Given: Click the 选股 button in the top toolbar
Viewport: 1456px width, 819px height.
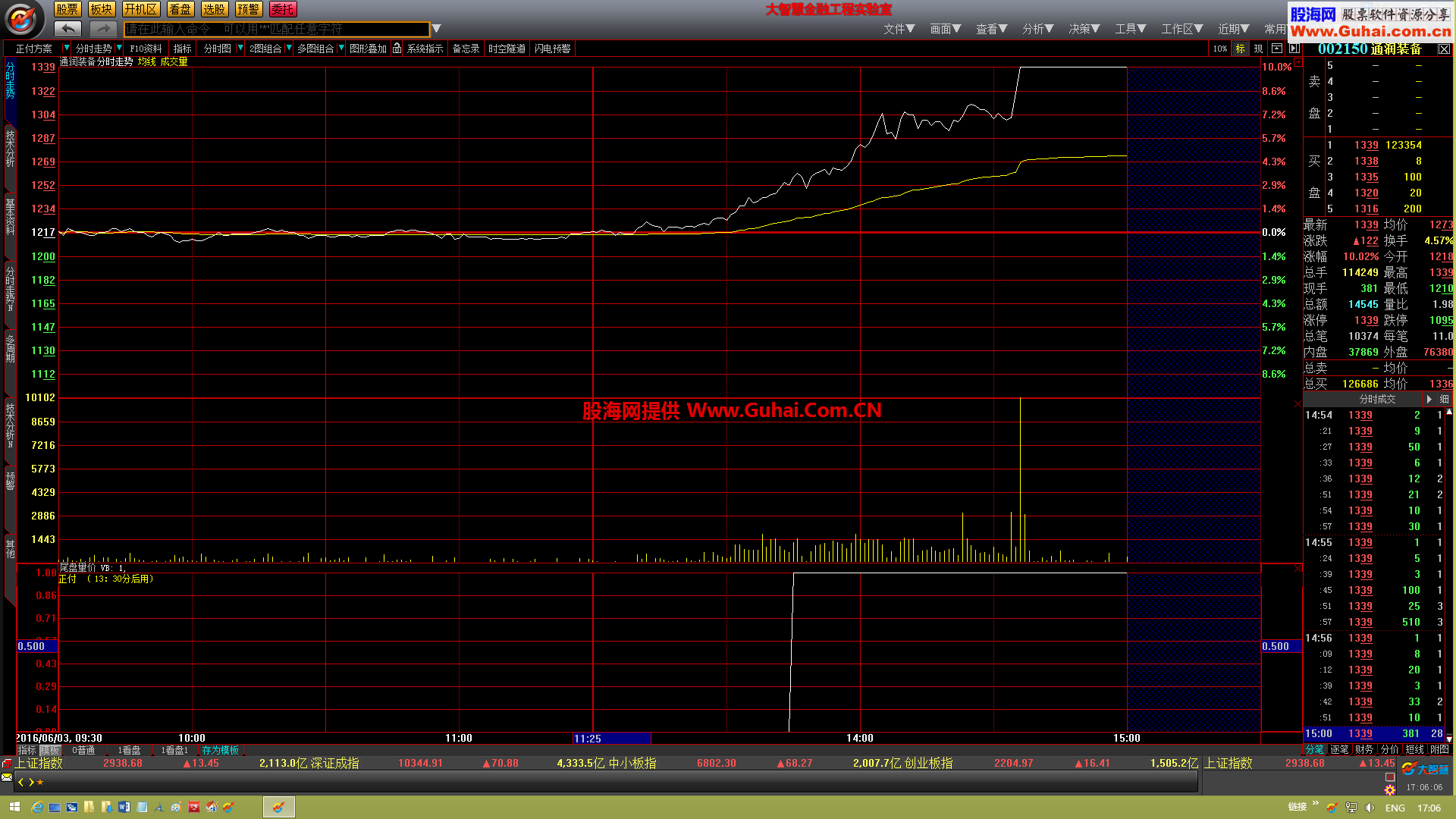Looking at the screenshot, I should (215, 9).
